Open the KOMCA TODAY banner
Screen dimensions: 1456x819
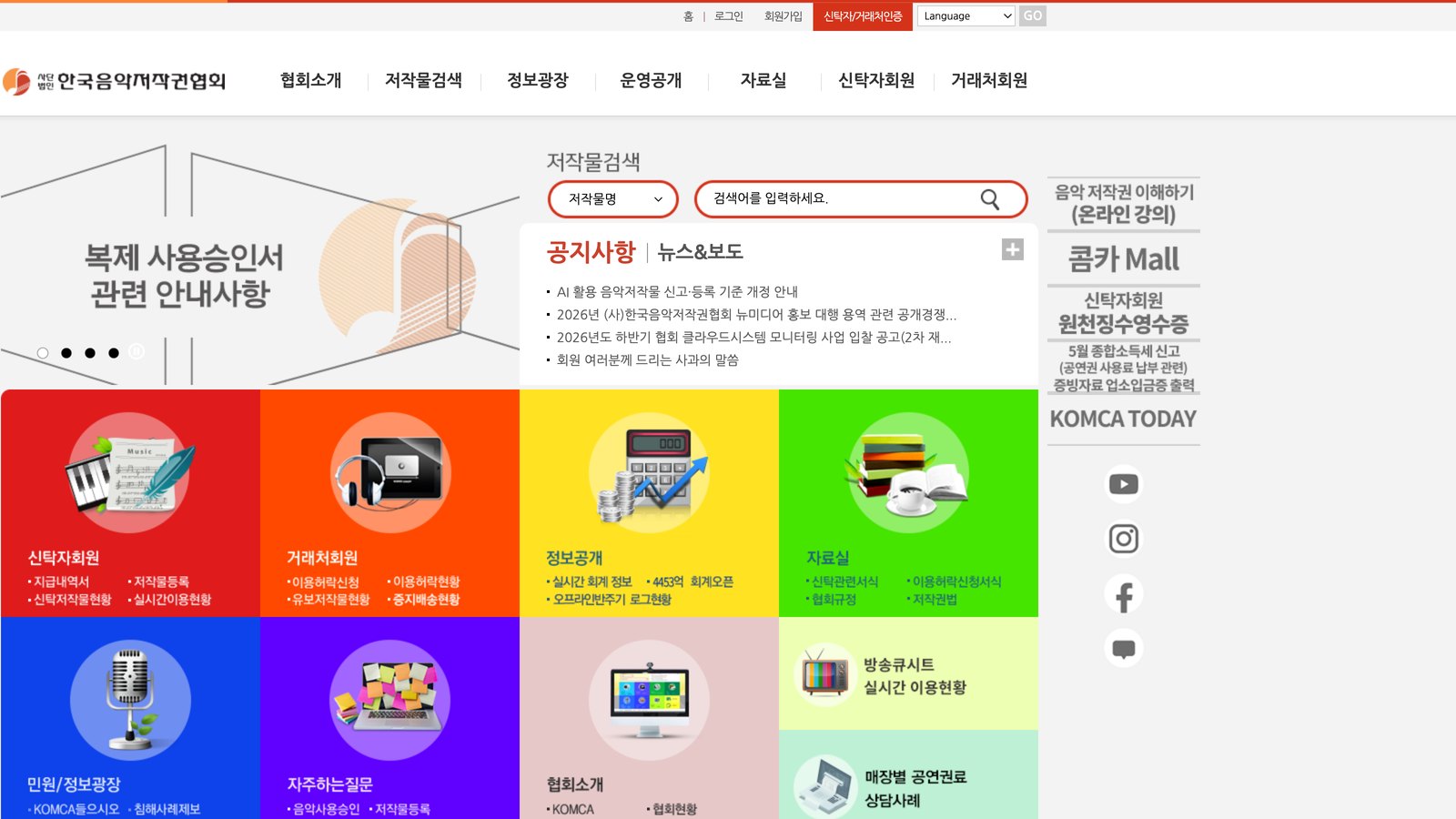tap(1124, 420)
